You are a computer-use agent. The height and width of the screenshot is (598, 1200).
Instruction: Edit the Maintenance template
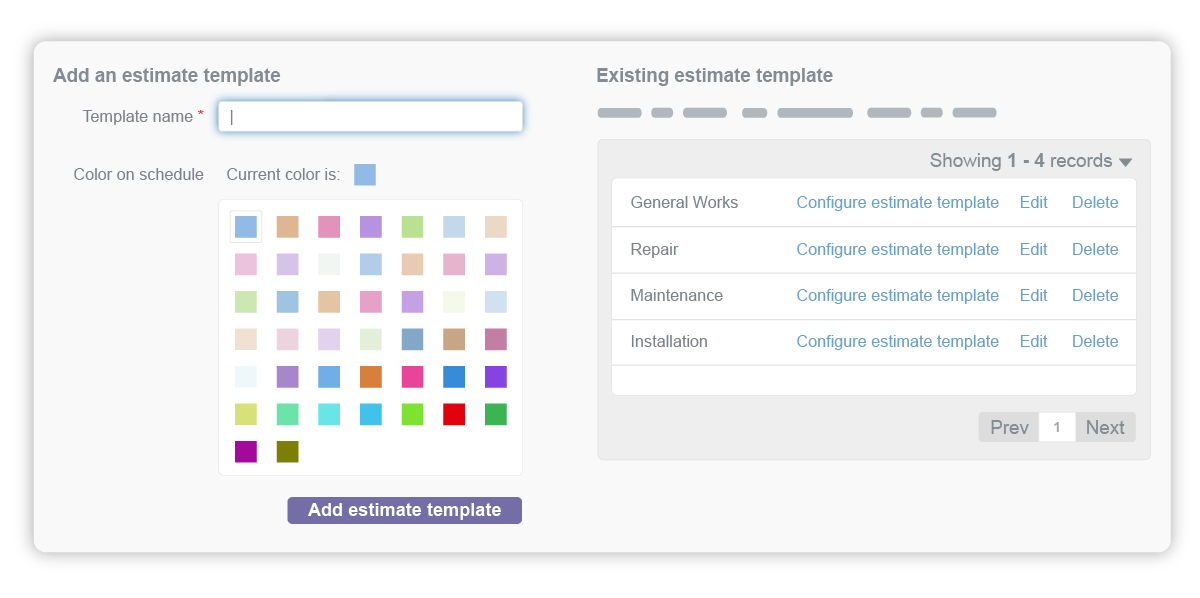pyautogui.click(x=1033, y=295)
